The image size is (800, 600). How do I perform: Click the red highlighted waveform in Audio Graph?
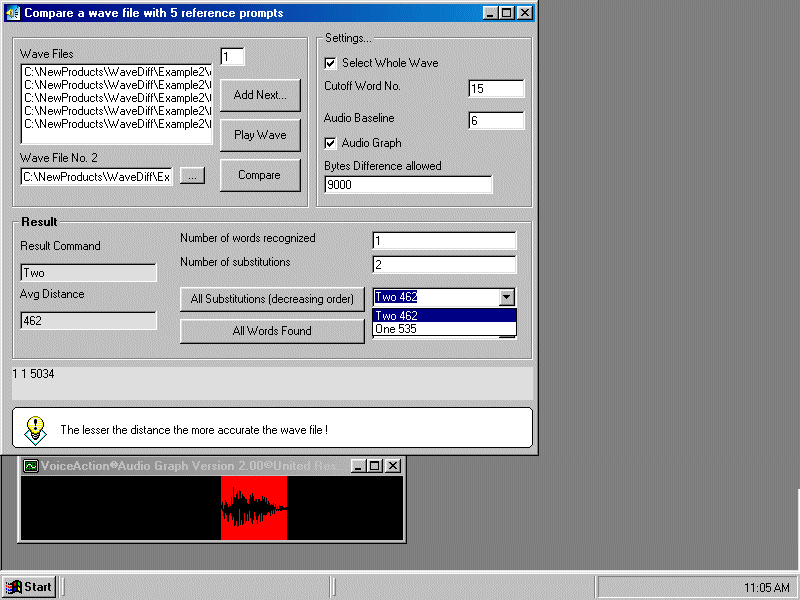coord(254,508)
